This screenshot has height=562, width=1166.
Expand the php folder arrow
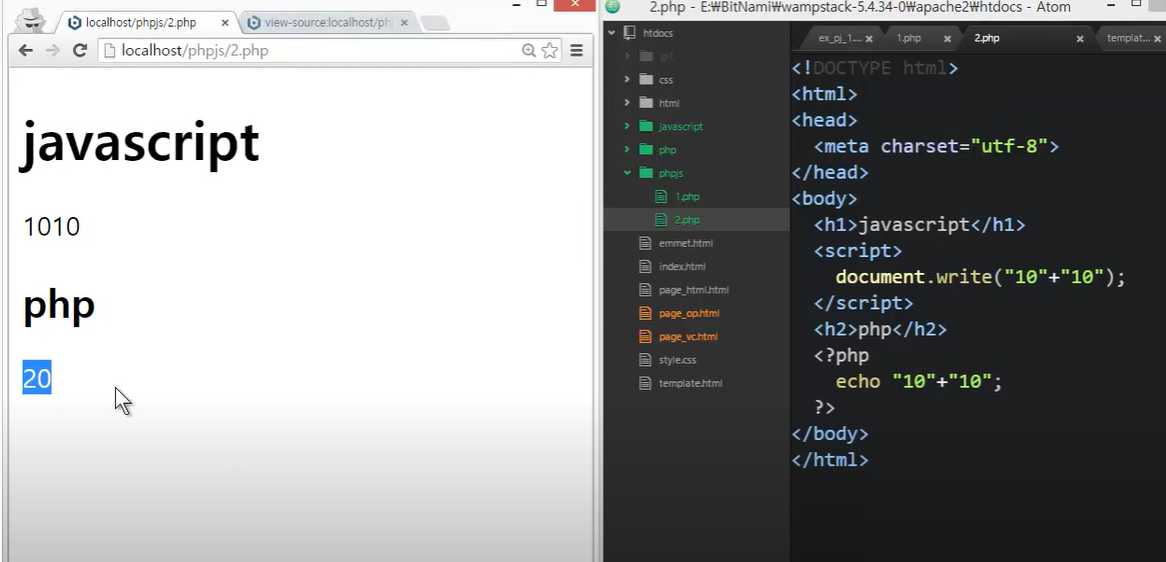click(627, 149)
